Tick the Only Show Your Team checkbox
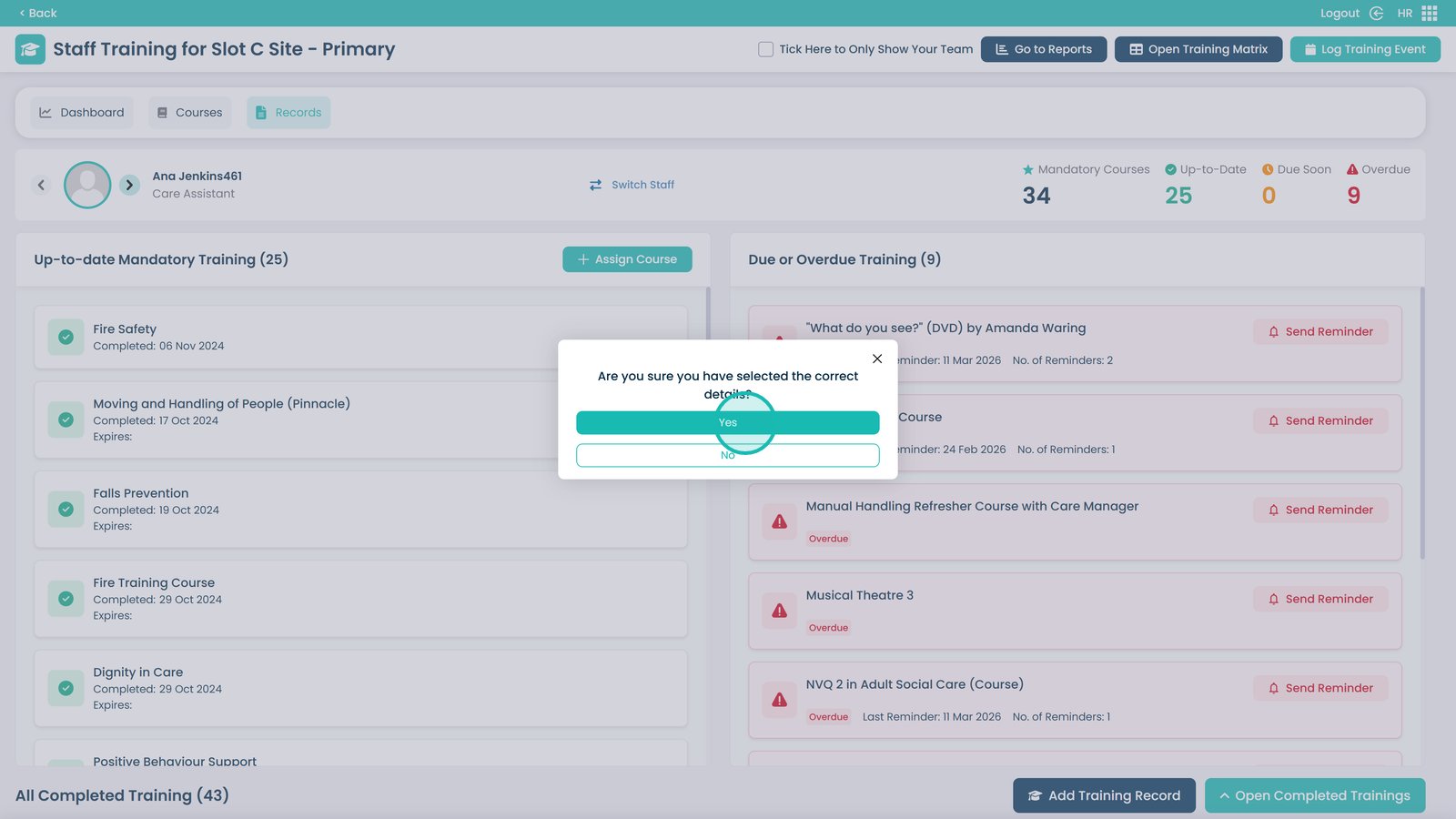The width and height of the screenshot is (1456, 819). (765, 49)
